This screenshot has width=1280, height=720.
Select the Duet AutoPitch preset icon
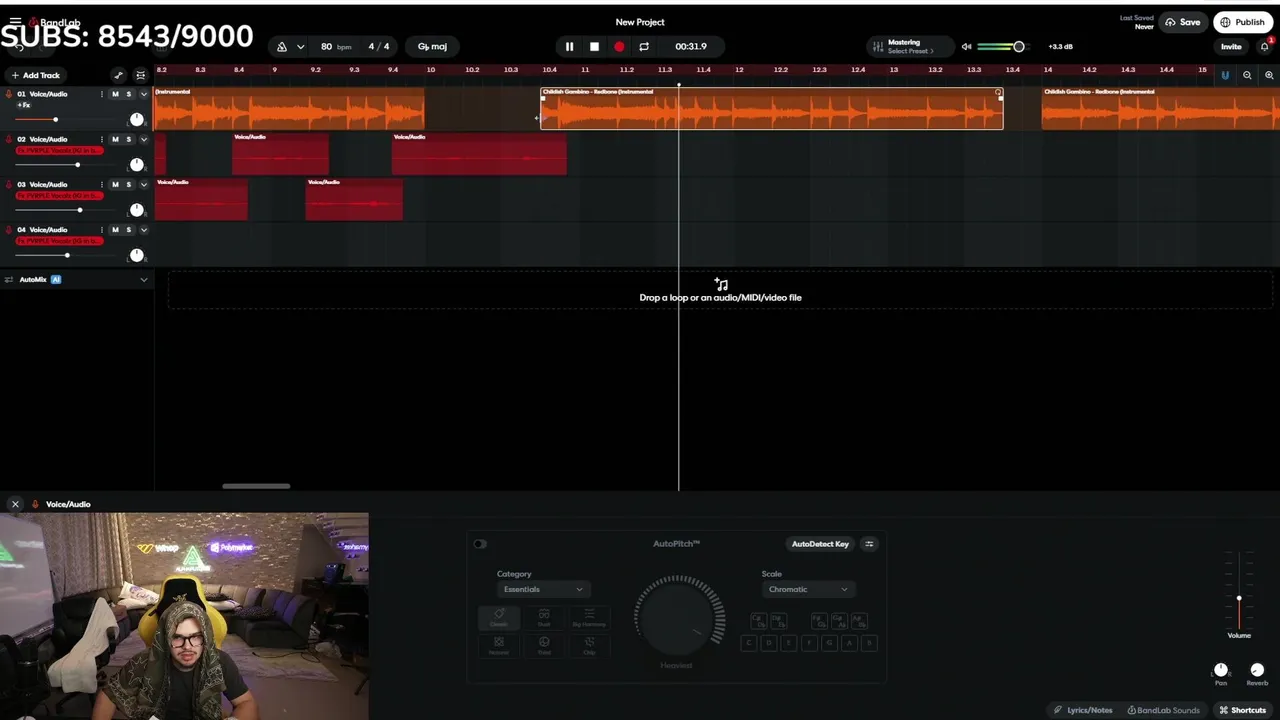point(544,618)
